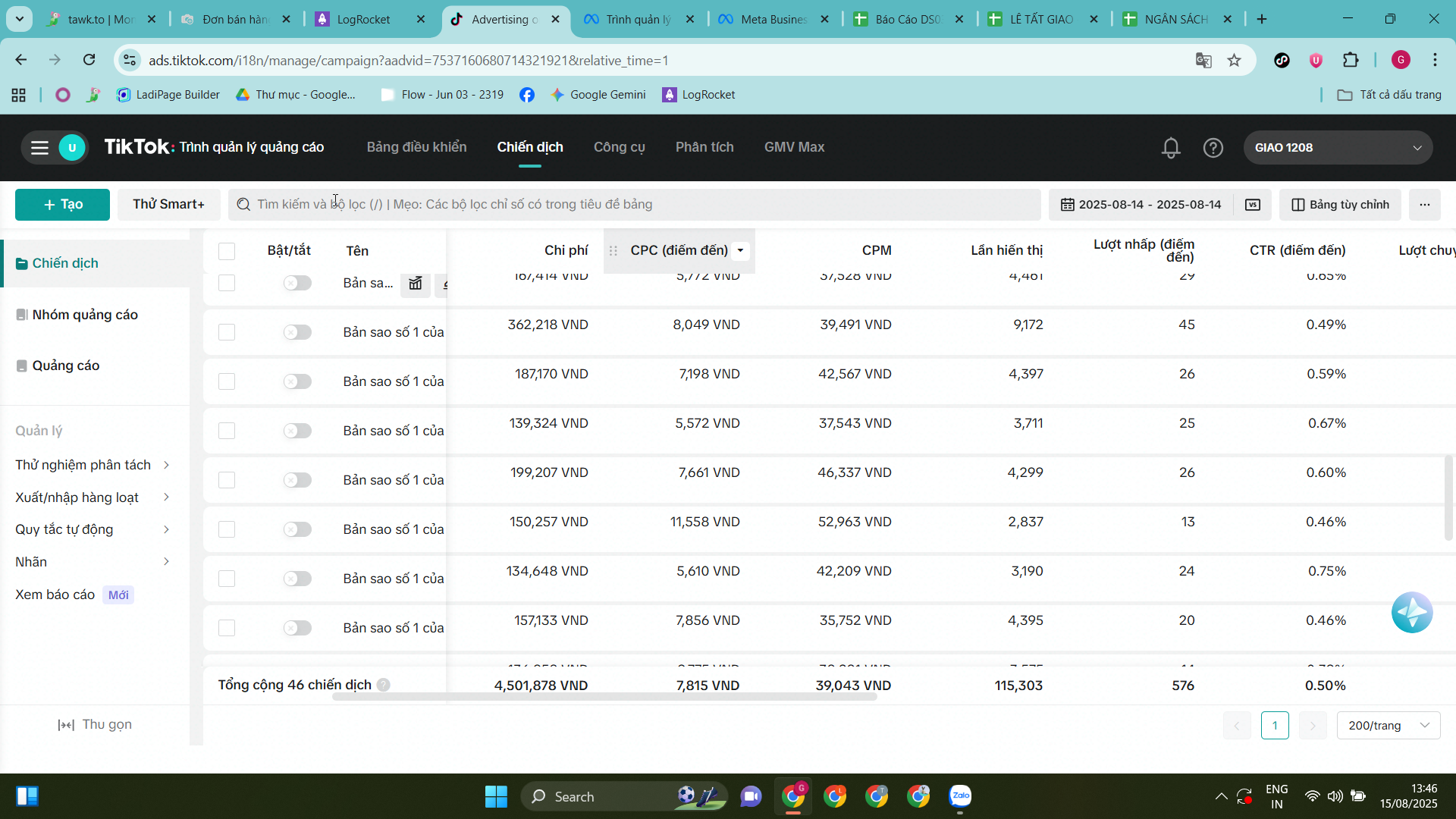Click the Windows taskbar Search box
1456x819 pixels.
point(623,796)
